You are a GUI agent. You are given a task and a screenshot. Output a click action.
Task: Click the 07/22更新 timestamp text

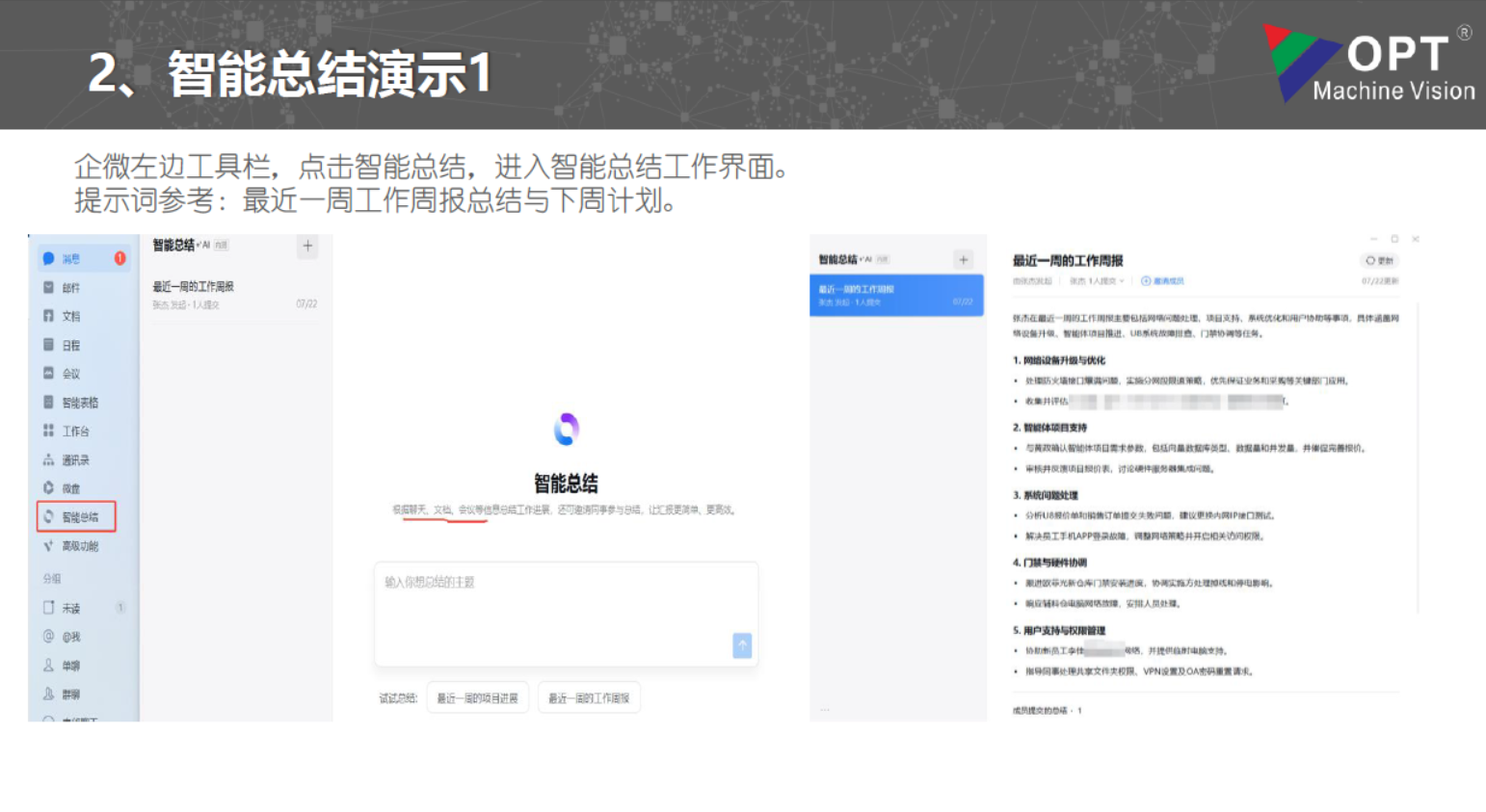(x=1380, y=281)
